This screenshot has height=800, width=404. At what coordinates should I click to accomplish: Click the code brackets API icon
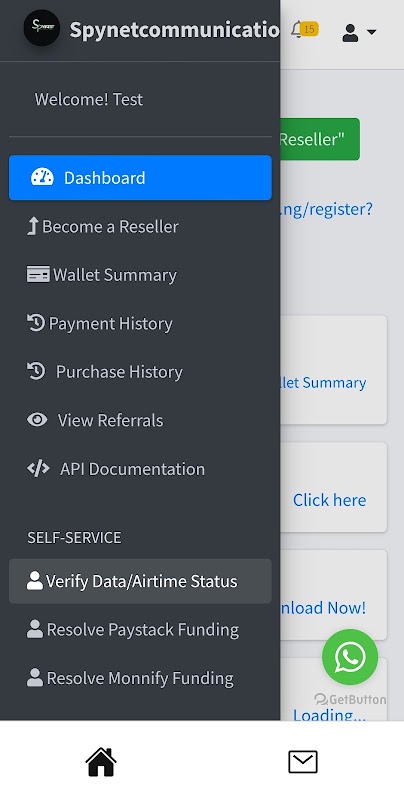(38, 468)
